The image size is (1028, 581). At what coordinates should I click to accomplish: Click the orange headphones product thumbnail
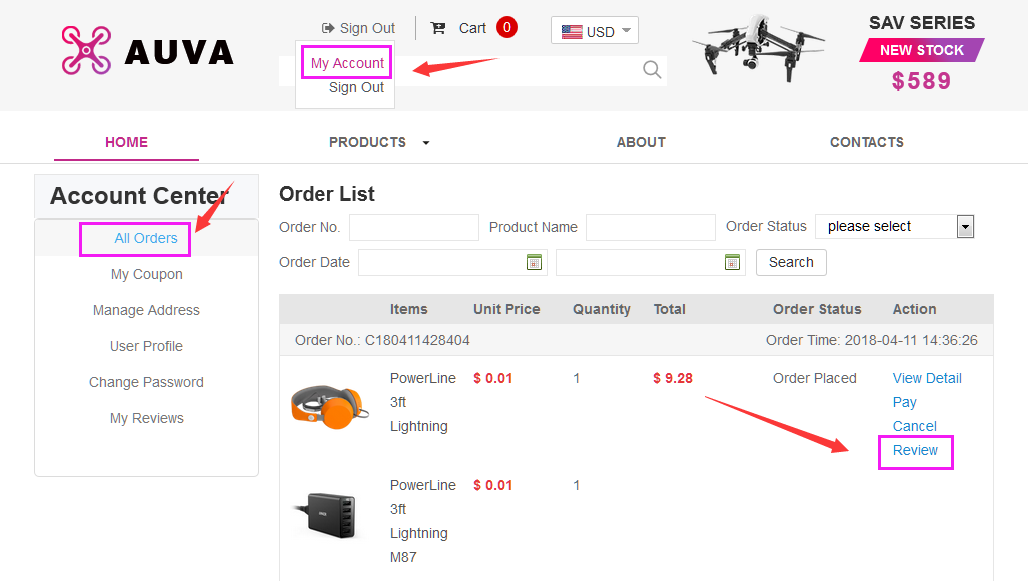point(323,403)
